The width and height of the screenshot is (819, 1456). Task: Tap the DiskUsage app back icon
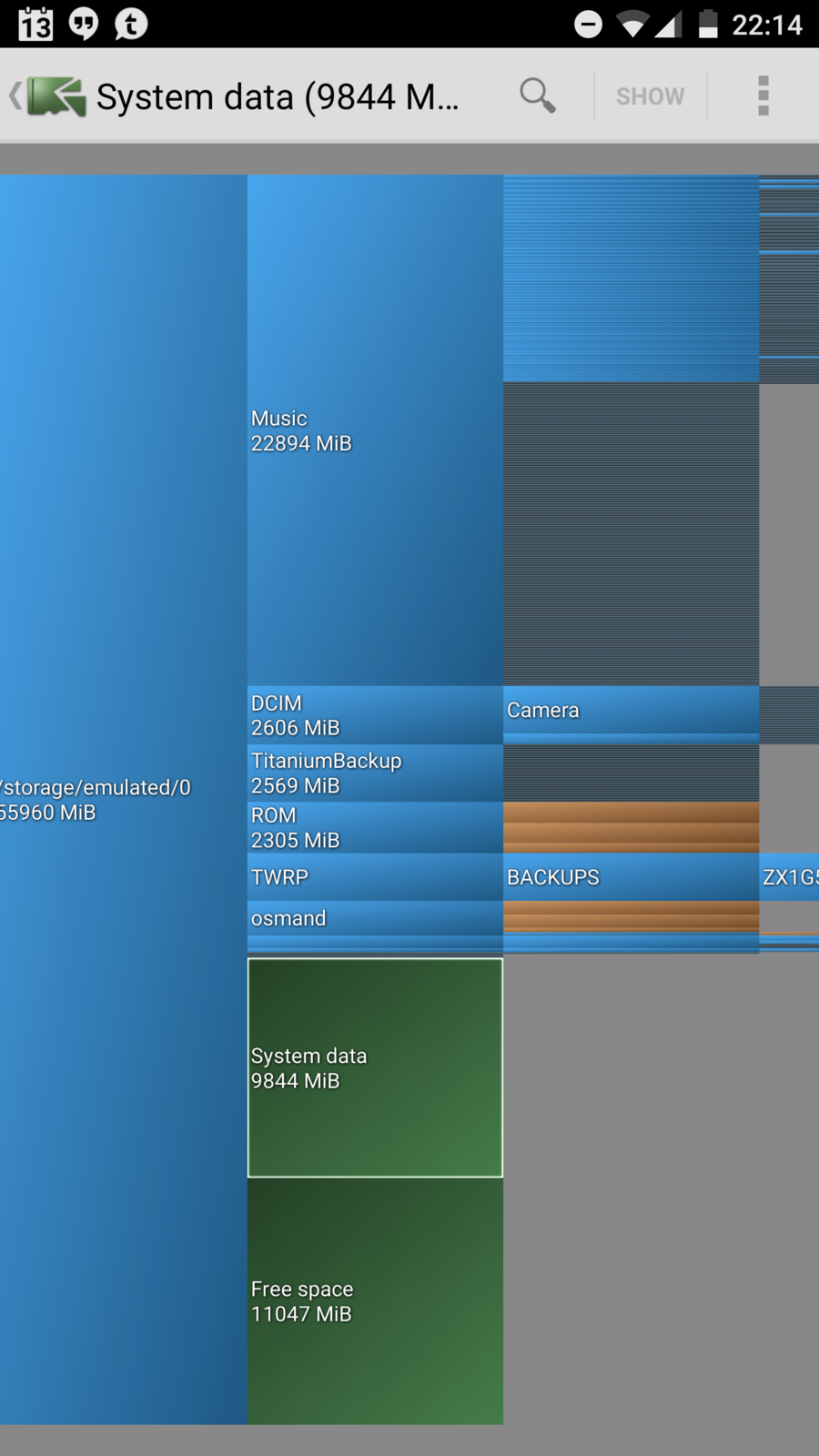coord(50,96)
